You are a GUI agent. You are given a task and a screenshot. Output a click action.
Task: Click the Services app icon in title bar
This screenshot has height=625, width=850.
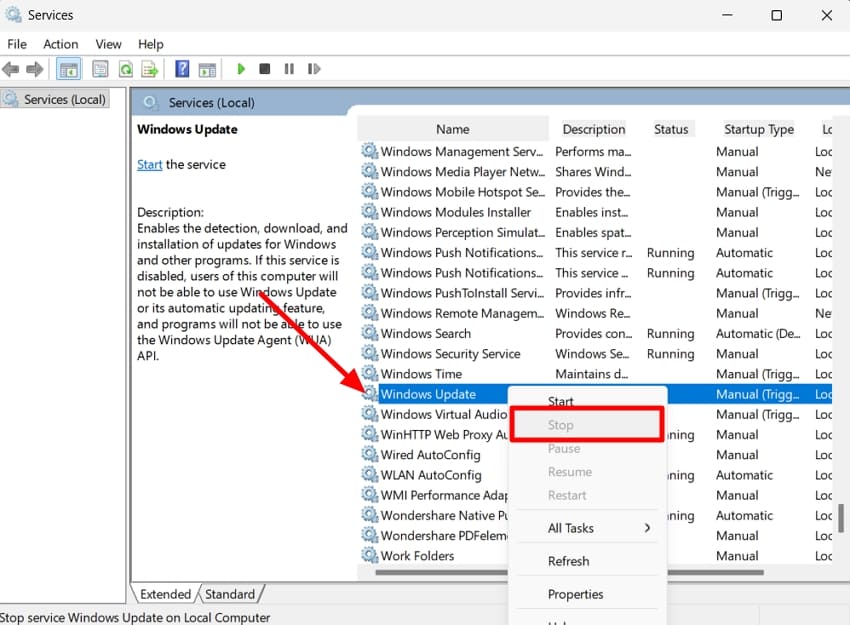pyautogui.click(x=13, y=14)
